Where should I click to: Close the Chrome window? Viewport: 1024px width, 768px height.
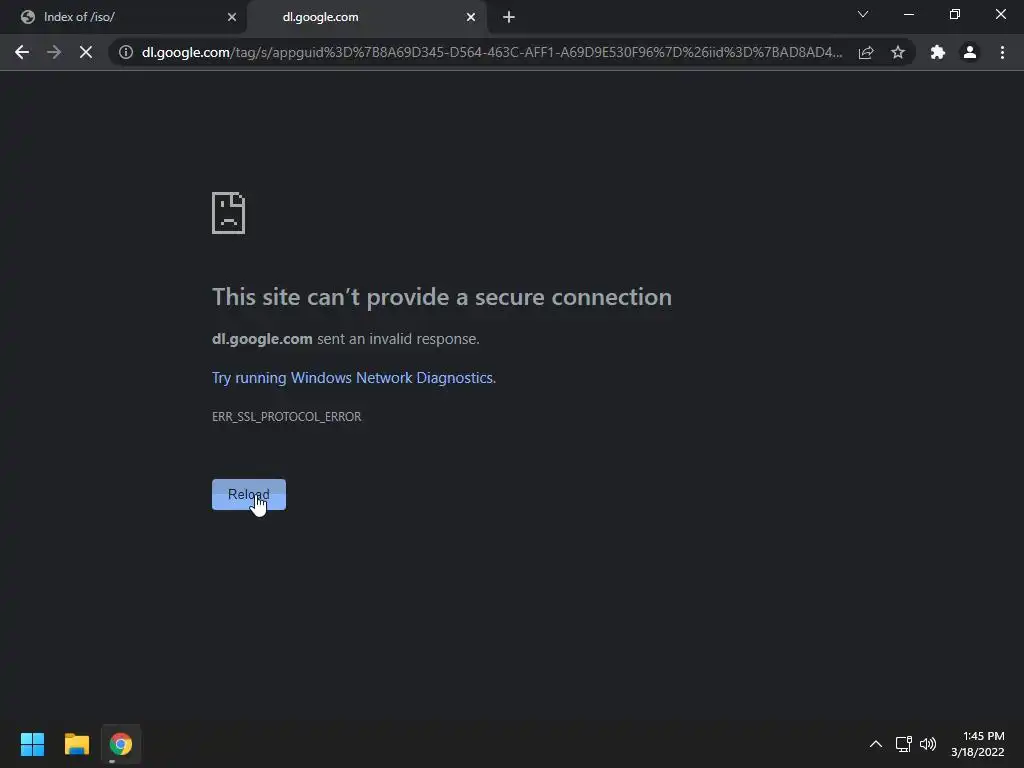point(1000,14)
